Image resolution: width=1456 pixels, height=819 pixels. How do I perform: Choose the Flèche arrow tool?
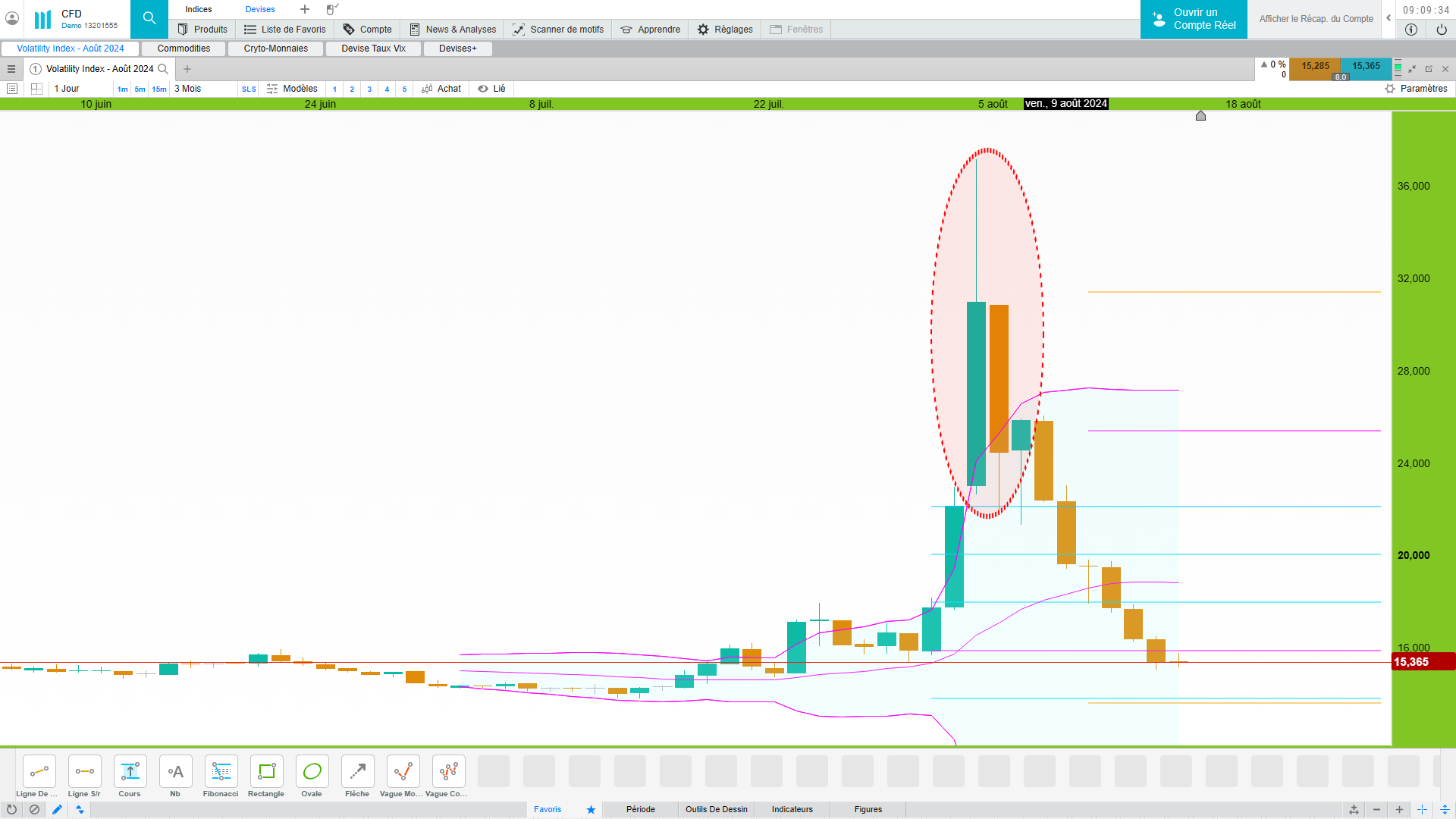pyautogui.click(x=357, y=772)
